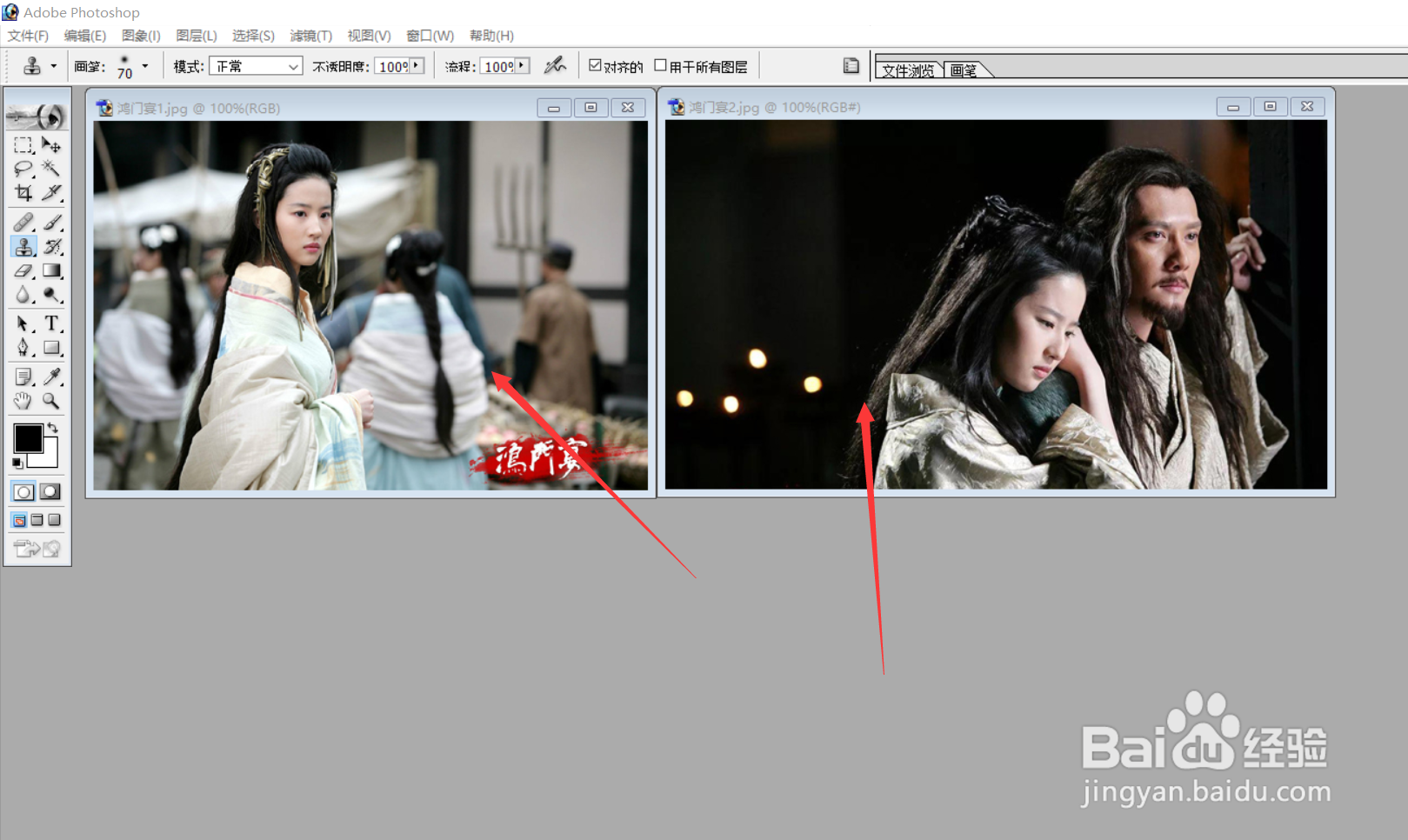Screen dimensions: 1408x840
Task: Switch to Quick Mask mode
Action: point(50,491)
